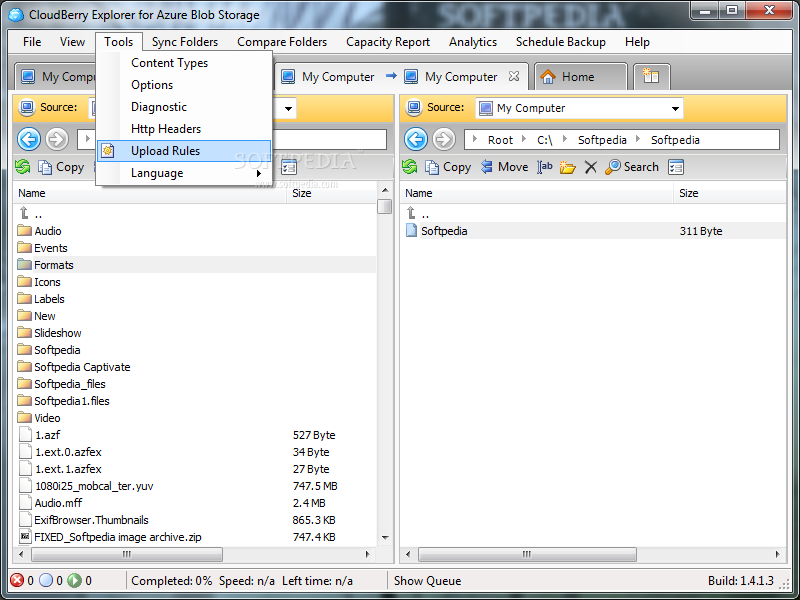Close the My Computer to My Computer tab

514,76
